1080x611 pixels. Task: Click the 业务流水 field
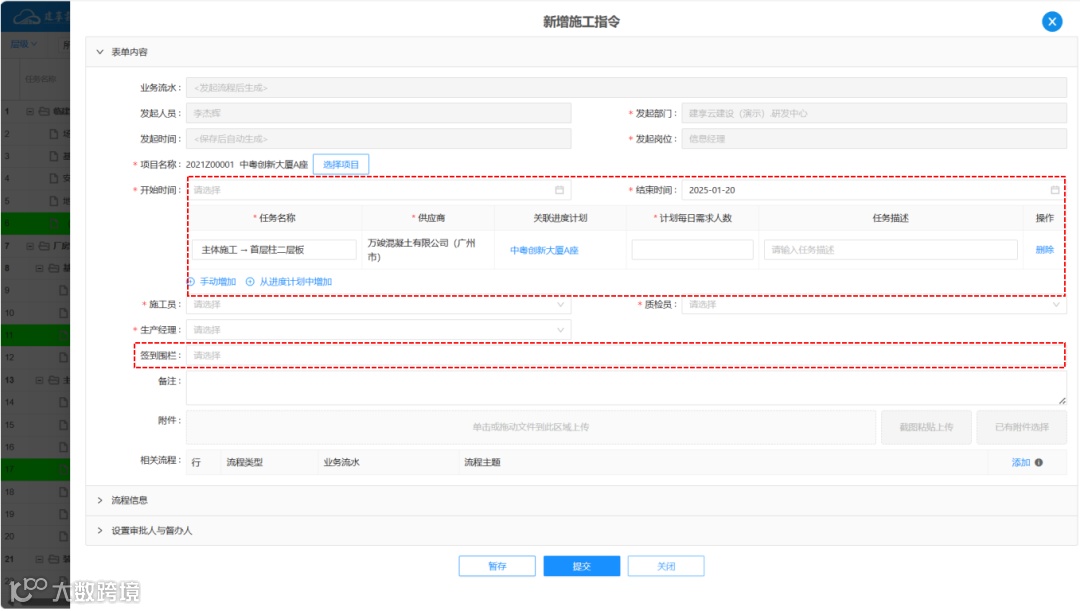[626, 88]
